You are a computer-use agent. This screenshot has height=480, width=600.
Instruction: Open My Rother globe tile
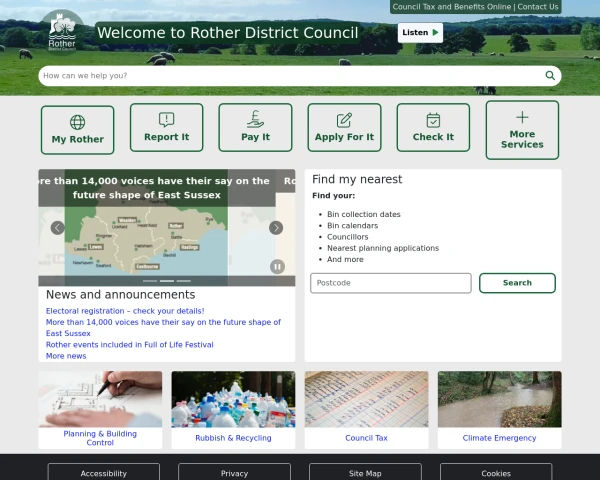[78, 129]
